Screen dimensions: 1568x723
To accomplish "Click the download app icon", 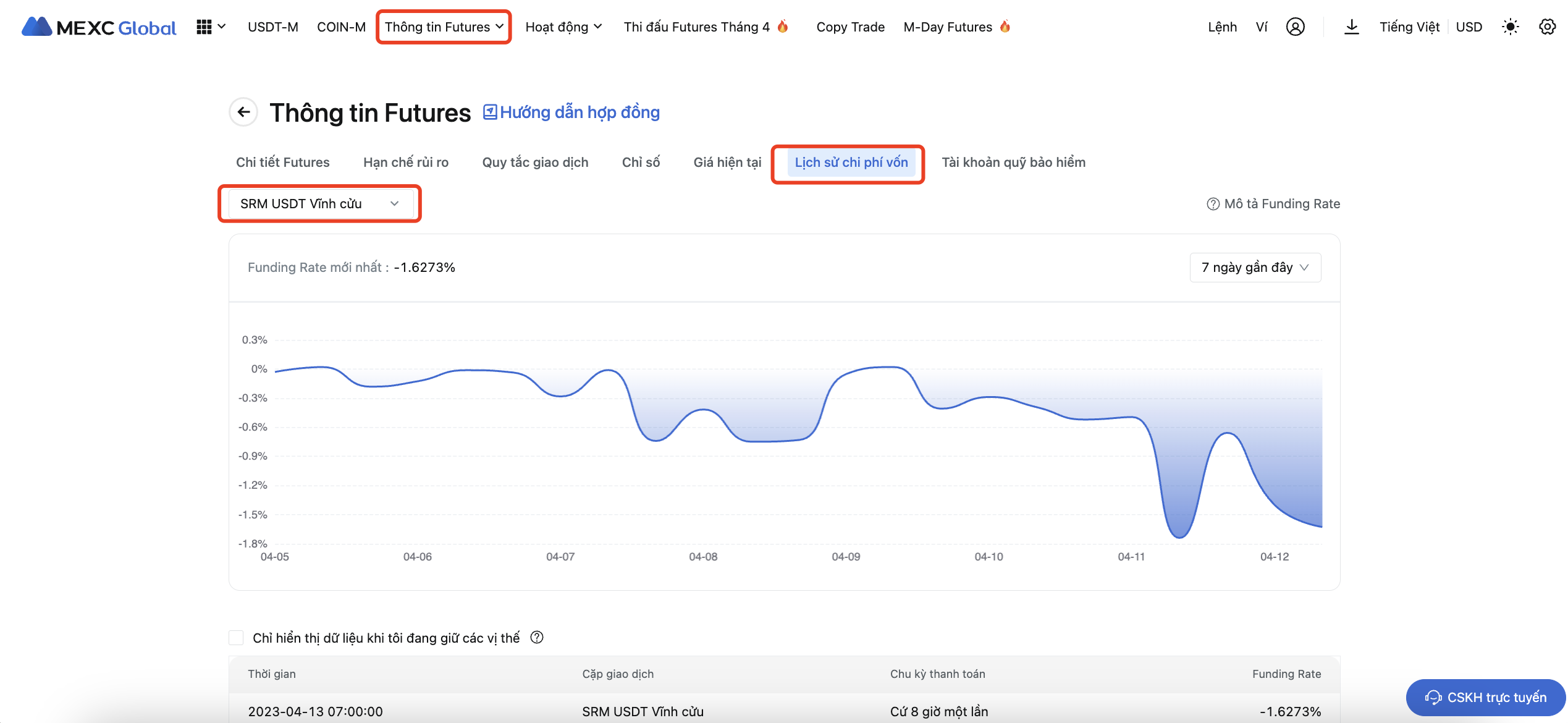I will 1351,27.
